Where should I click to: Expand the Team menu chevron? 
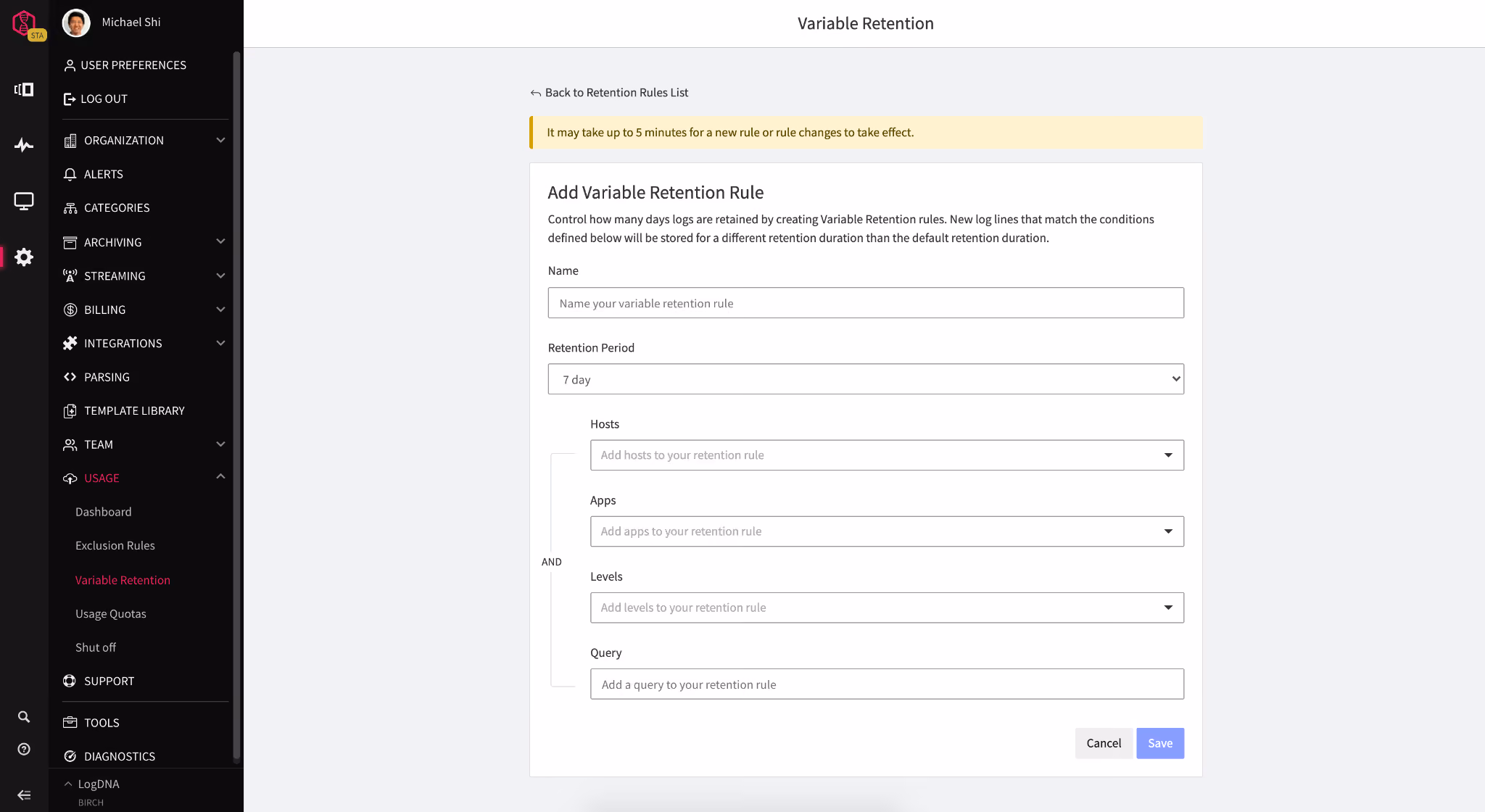(220, 444)
